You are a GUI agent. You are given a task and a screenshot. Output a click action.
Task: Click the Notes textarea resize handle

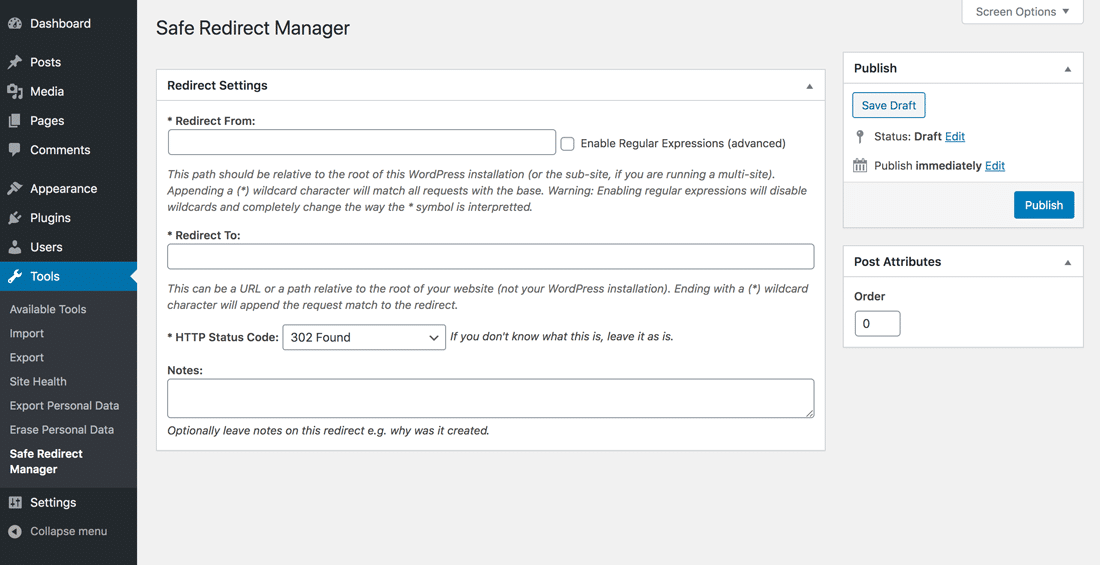(810, 413)
